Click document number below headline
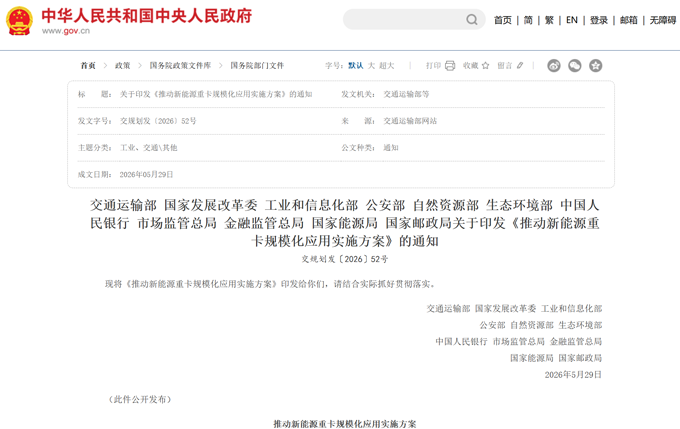Image resolution: width=680 pixels, height=429 pixels. point(345,259)
